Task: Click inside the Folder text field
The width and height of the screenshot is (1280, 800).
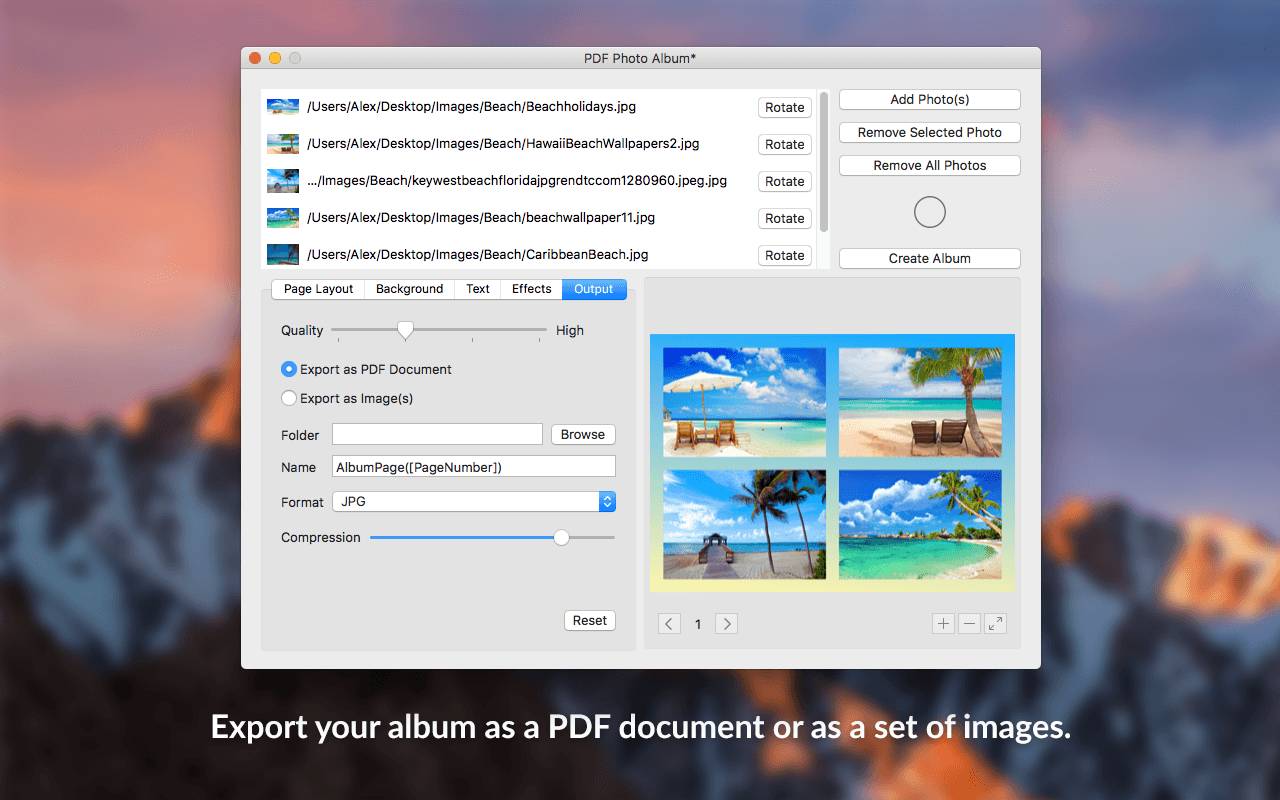Action: click(437, 434)
